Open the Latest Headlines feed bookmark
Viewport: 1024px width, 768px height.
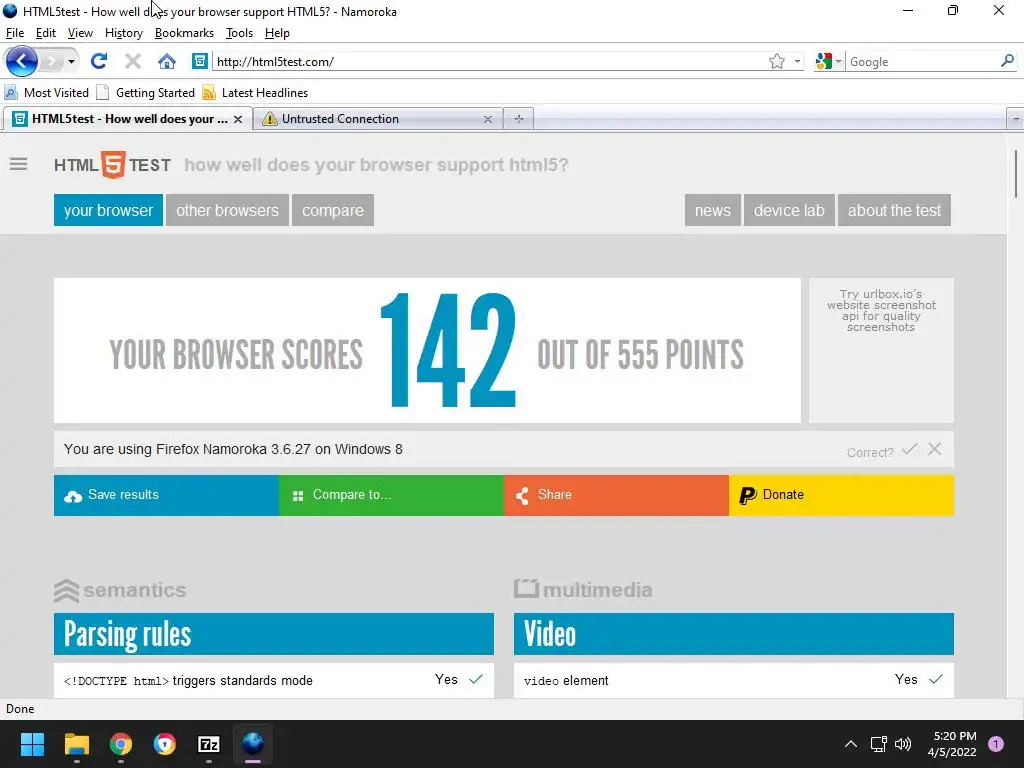click(255, 93)
